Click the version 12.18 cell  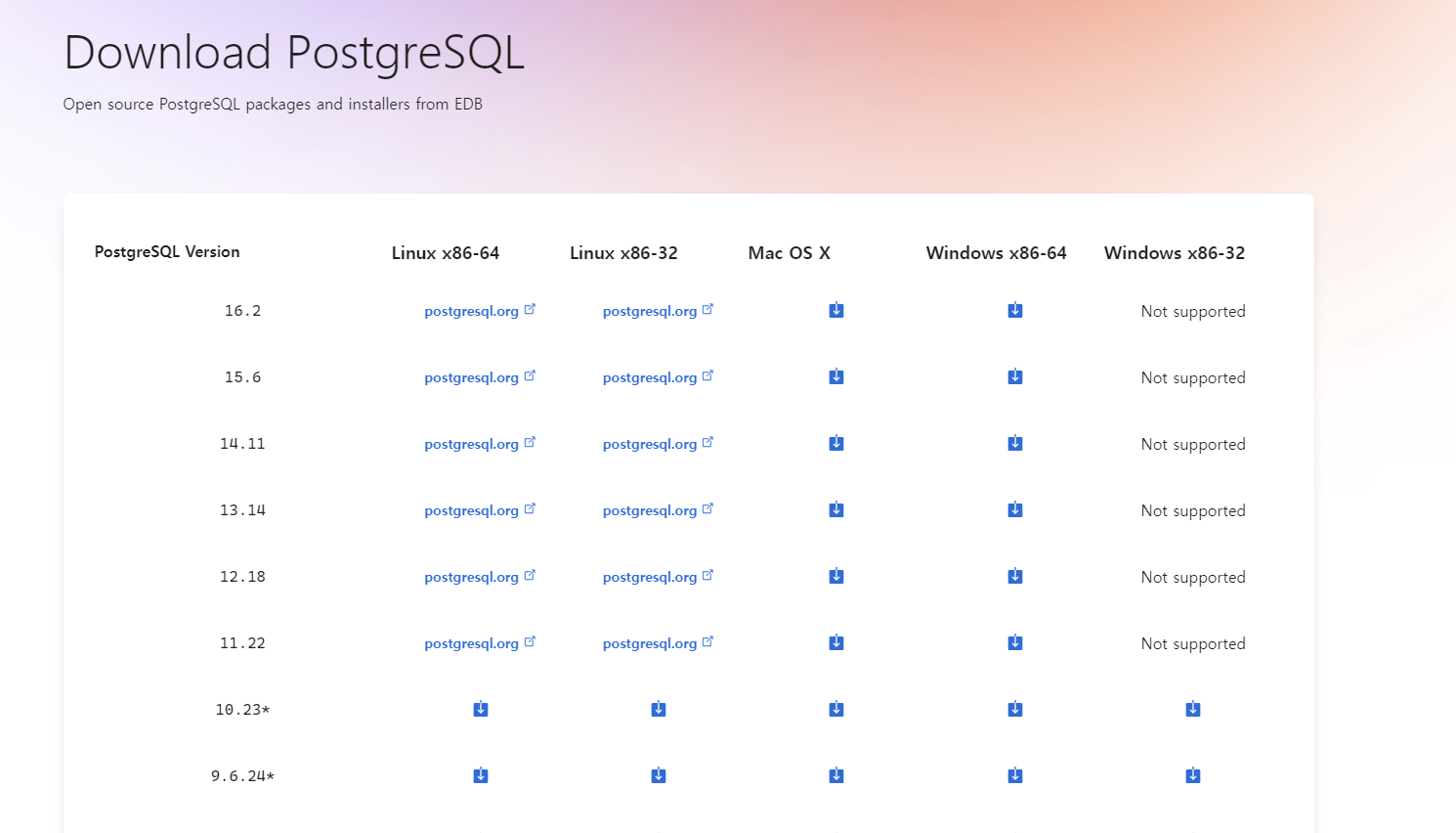pos(242,577)
